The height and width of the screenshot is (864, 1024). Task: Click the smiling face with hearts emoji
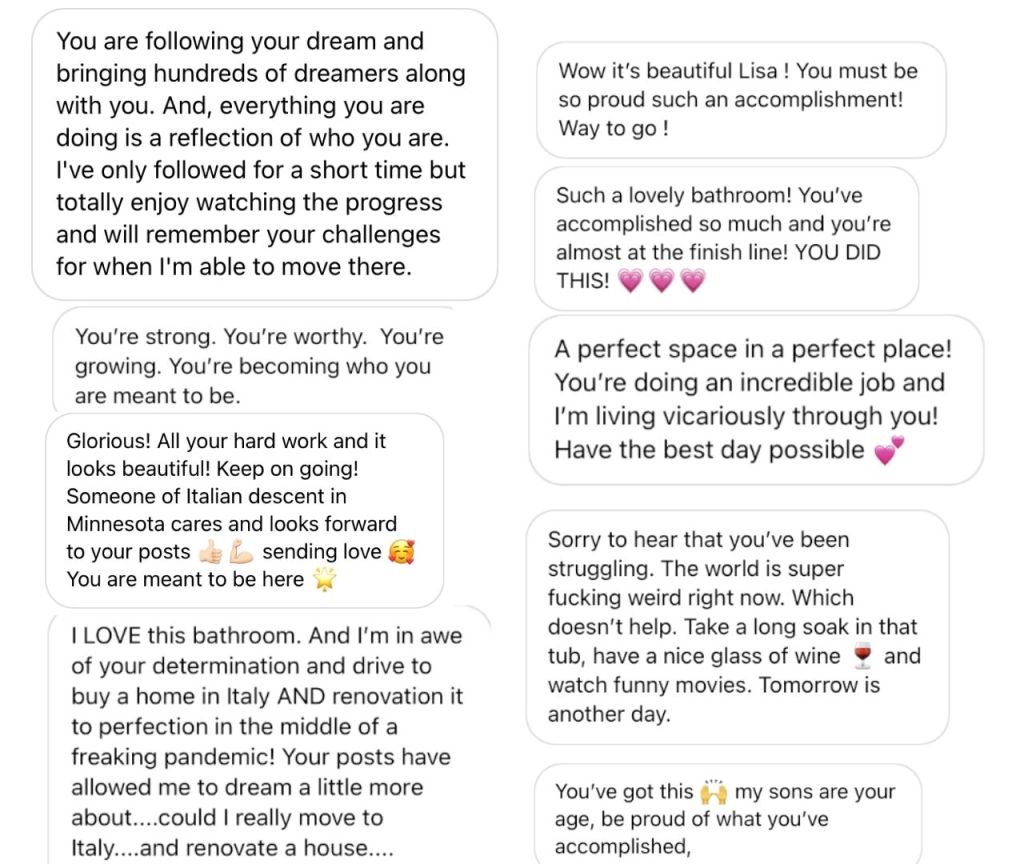pyautogui.click(x=400, y=552)
